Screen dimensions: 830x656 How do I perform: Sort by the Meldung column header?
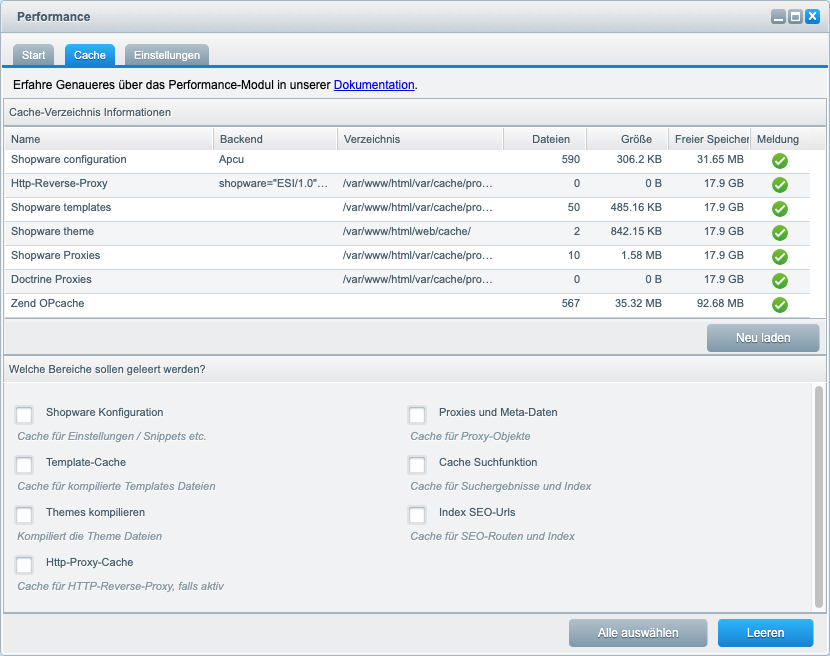pyautogui.click(x=780, y=139)
